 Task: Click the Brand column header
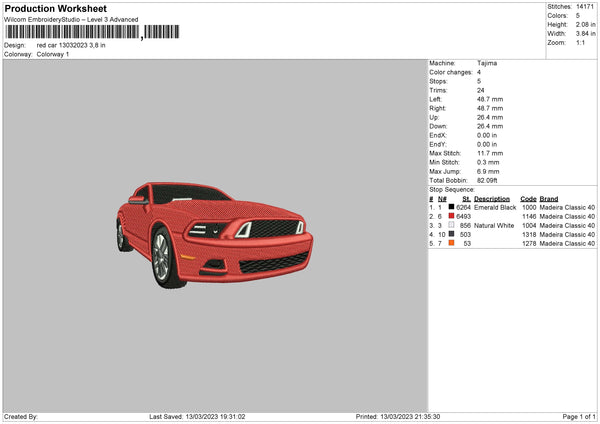pyautogui.click(x=549, y=199)
